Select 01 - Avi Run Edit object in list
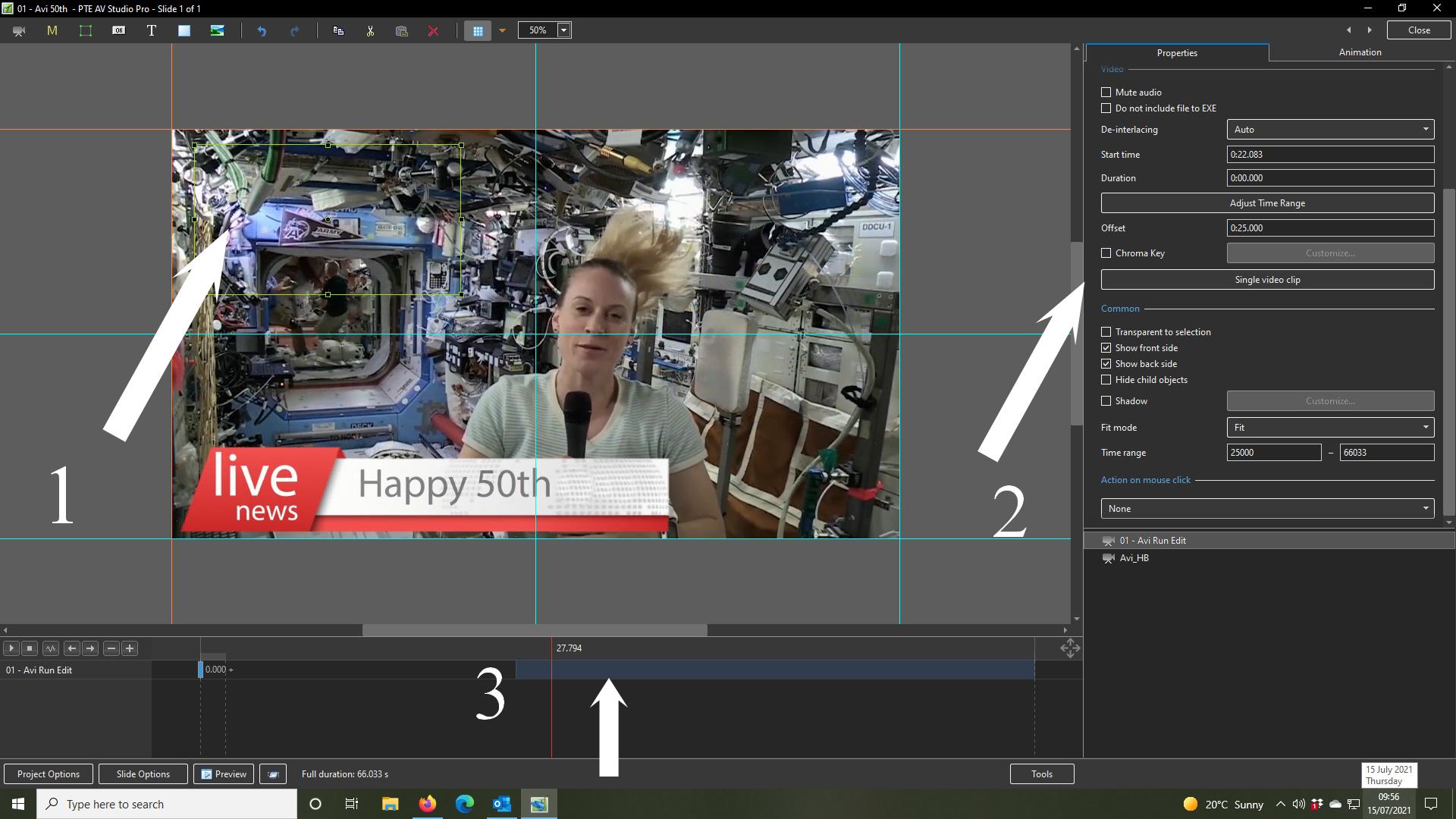This screenshot has height=819, width=1456. (1269, 540)
